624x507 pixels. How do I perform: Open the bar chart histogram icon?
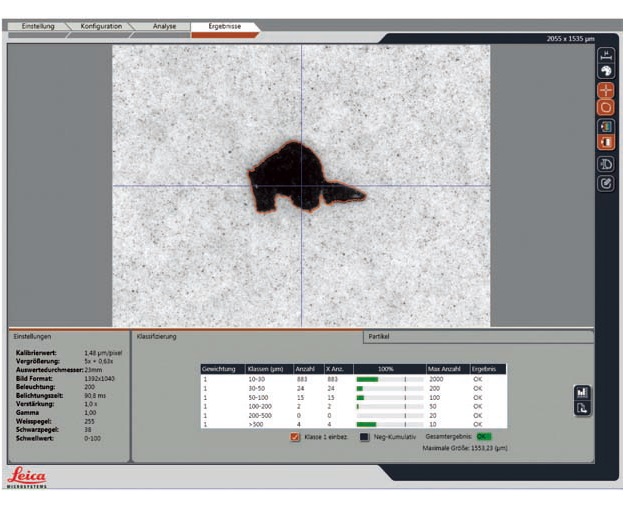pos(582,393)
